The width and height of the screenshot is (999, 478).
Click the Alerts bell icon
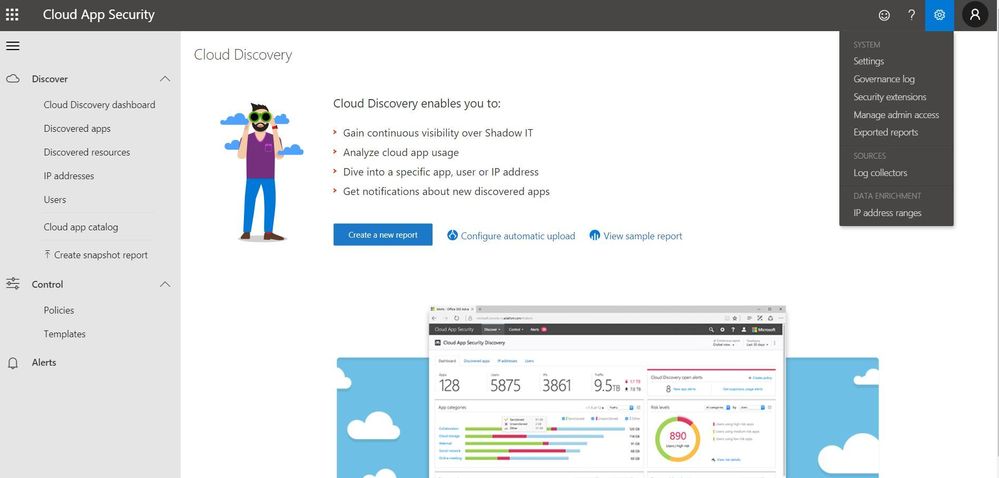(13, 363)
